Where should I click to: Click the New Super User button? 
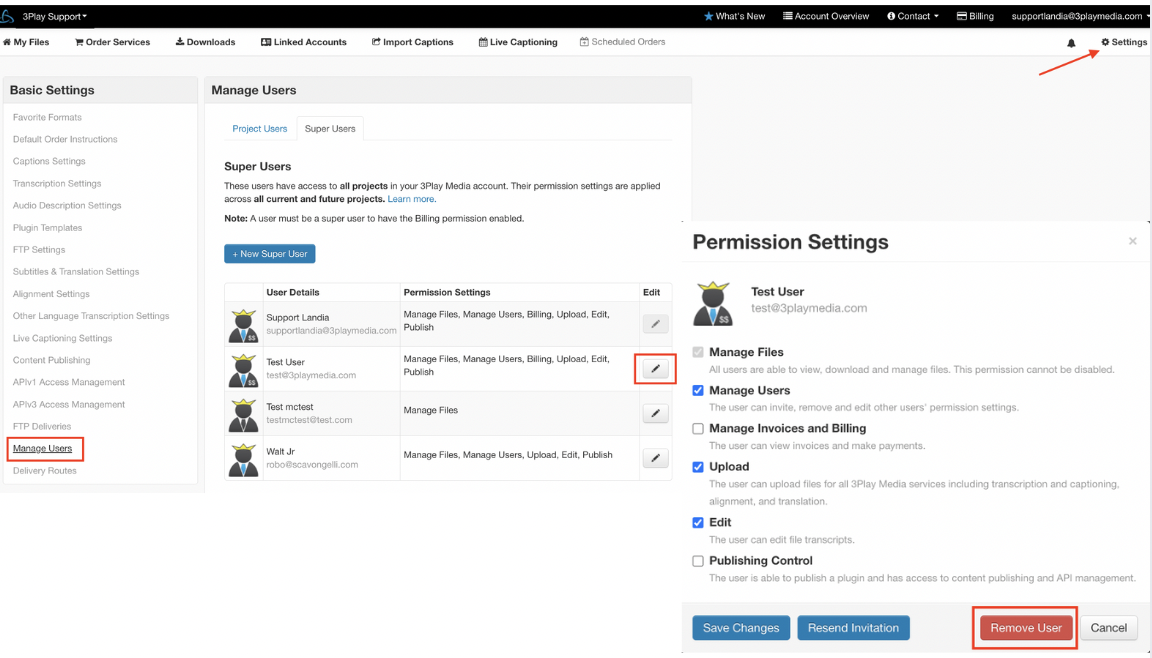270,254
